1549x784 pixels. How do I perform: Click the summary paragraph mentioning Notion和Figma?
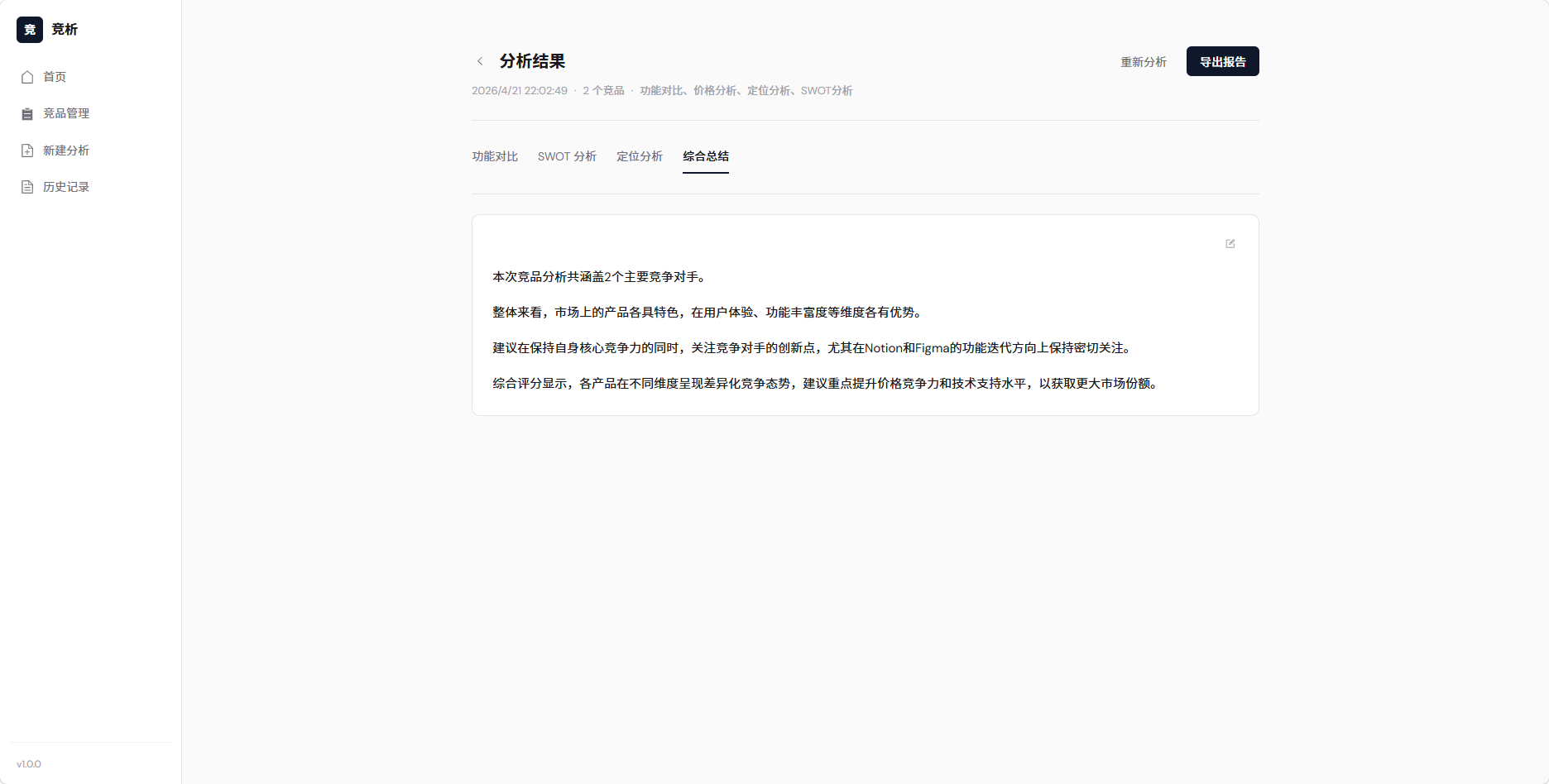(x=811, y=348)
